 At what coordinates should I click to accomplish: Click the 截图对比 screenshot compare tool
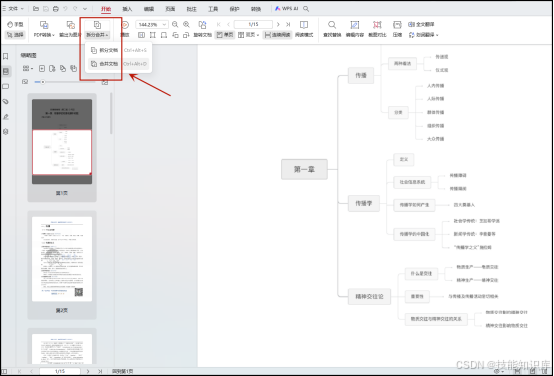(377, 29)
